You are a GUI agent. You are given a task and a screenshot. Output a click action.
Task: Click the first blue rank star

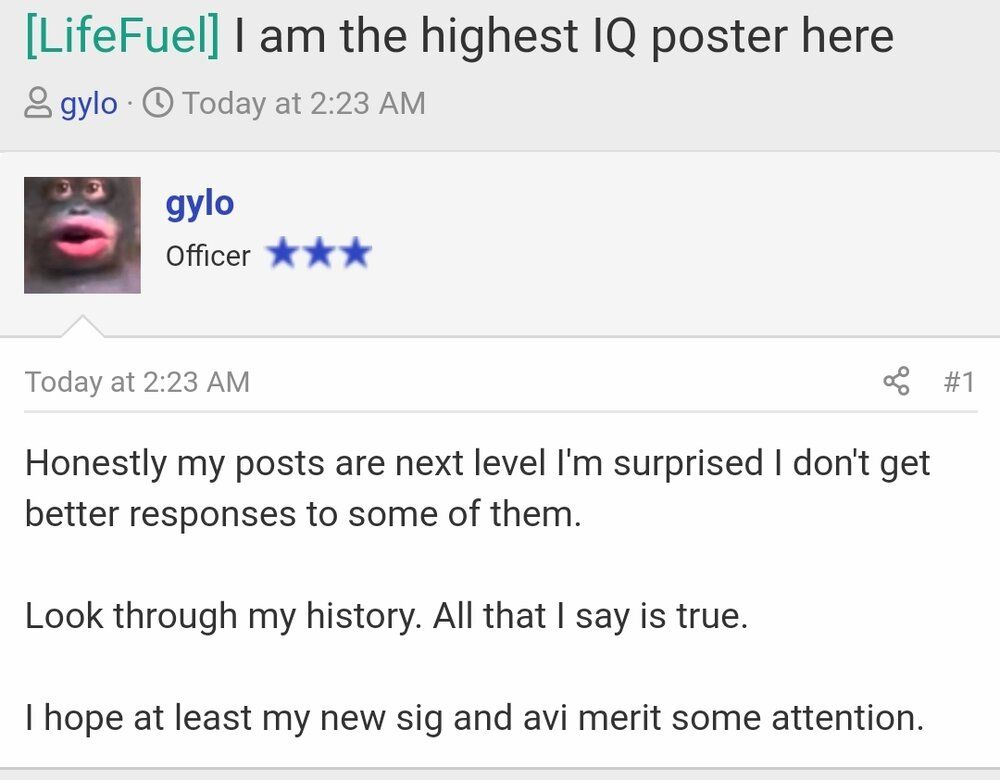[281, 253]
